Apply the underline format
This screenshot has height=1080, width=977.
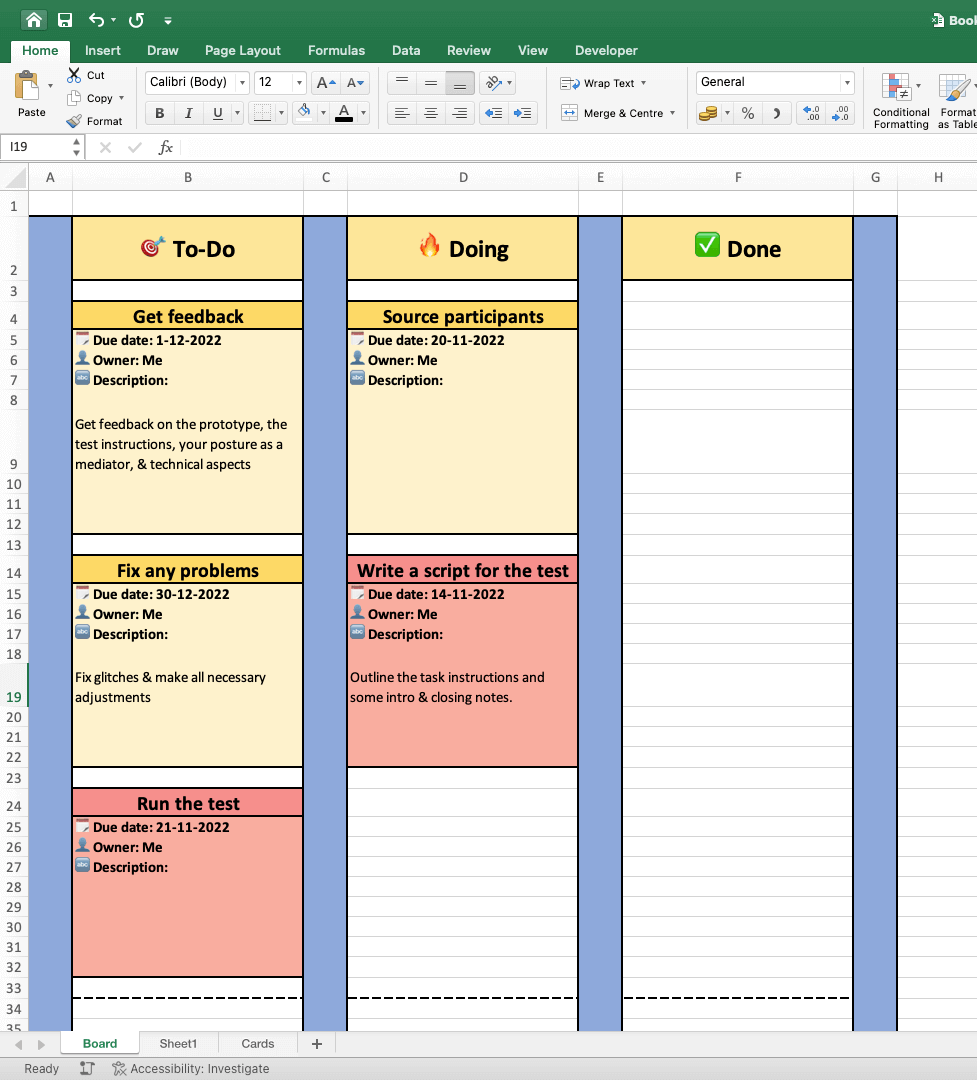click(x=216, y=113)
